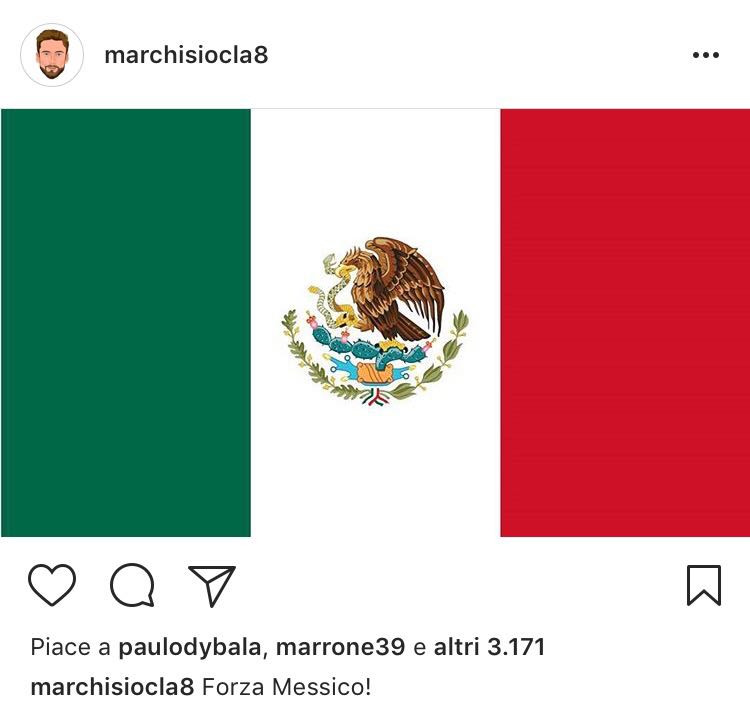Click the marchisiocla8 username in the post header
This screenshot has width=750, height=706.
tap(186, 55)
